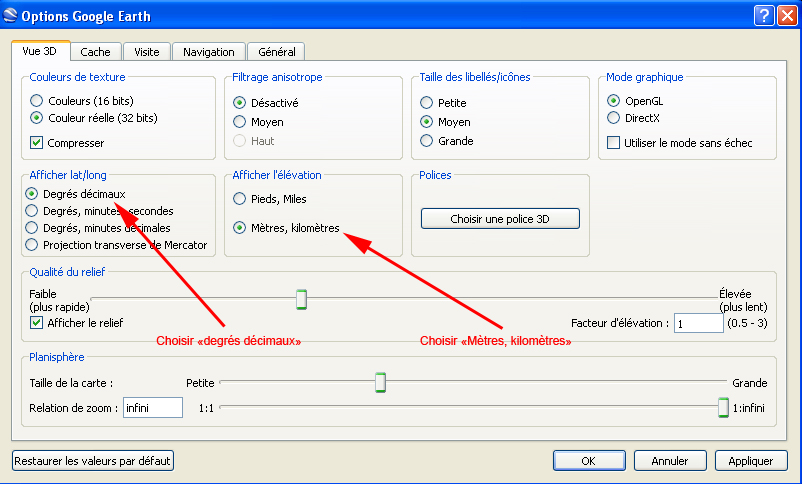Select Petite label size
Viewport: 802px width, 484px height.
coord(427,103)
